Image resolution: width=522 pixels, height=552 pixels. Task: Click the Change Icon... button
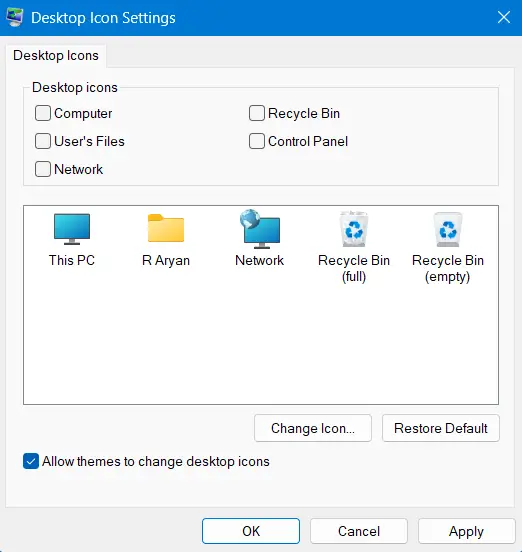[x=313, y=428]
